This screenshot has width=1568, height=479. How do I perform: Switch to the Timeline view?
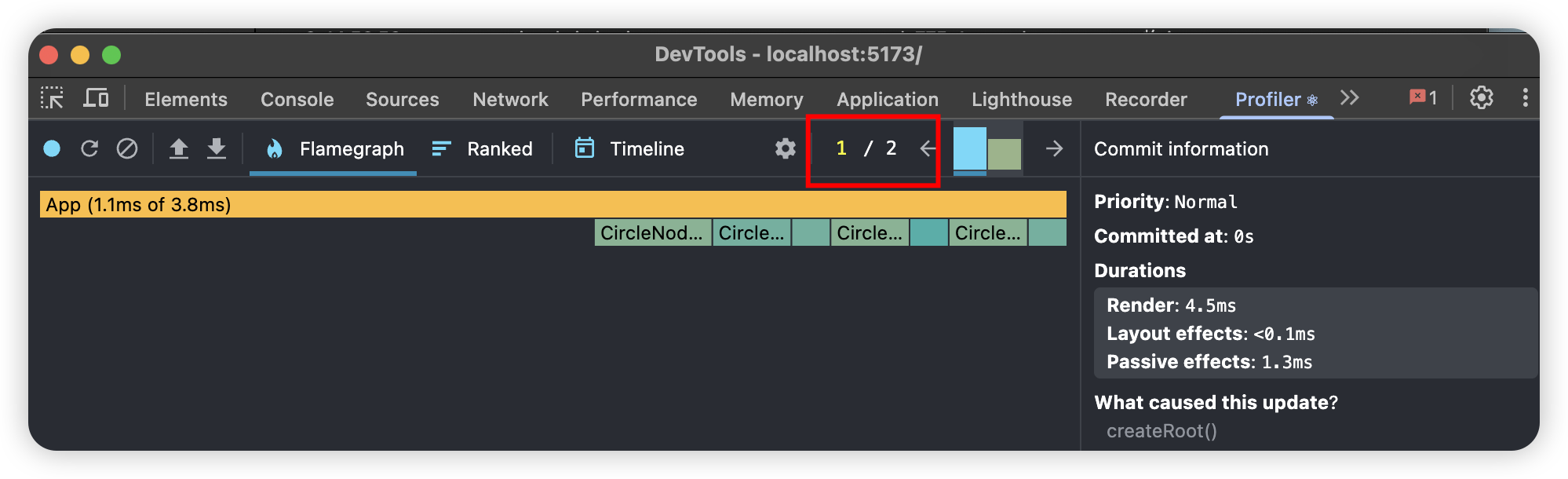(x=629, y=148)
